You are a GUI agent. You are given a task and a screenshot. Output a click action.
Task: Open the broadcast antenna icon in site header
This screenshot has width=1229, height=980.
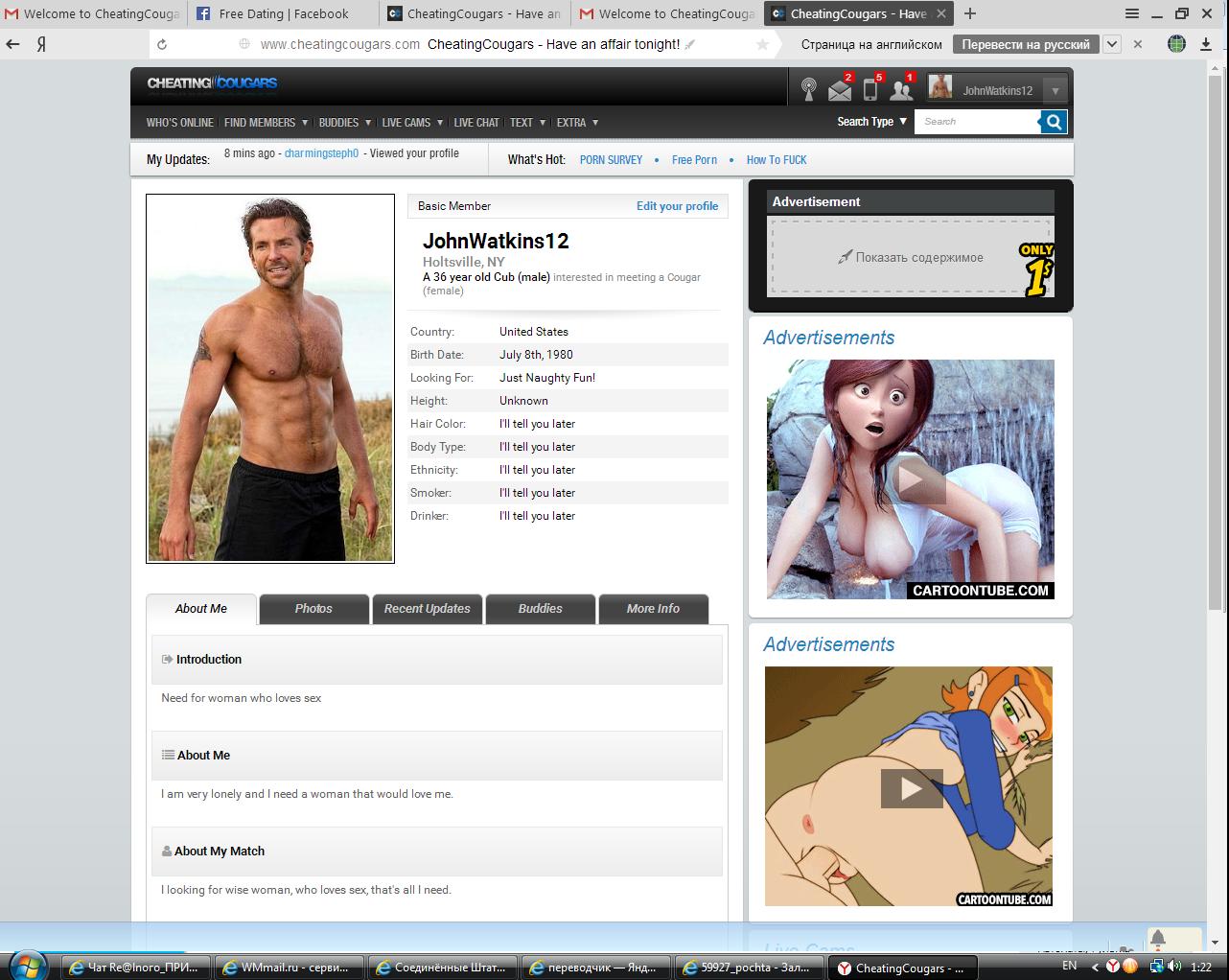tap(808, 90)
